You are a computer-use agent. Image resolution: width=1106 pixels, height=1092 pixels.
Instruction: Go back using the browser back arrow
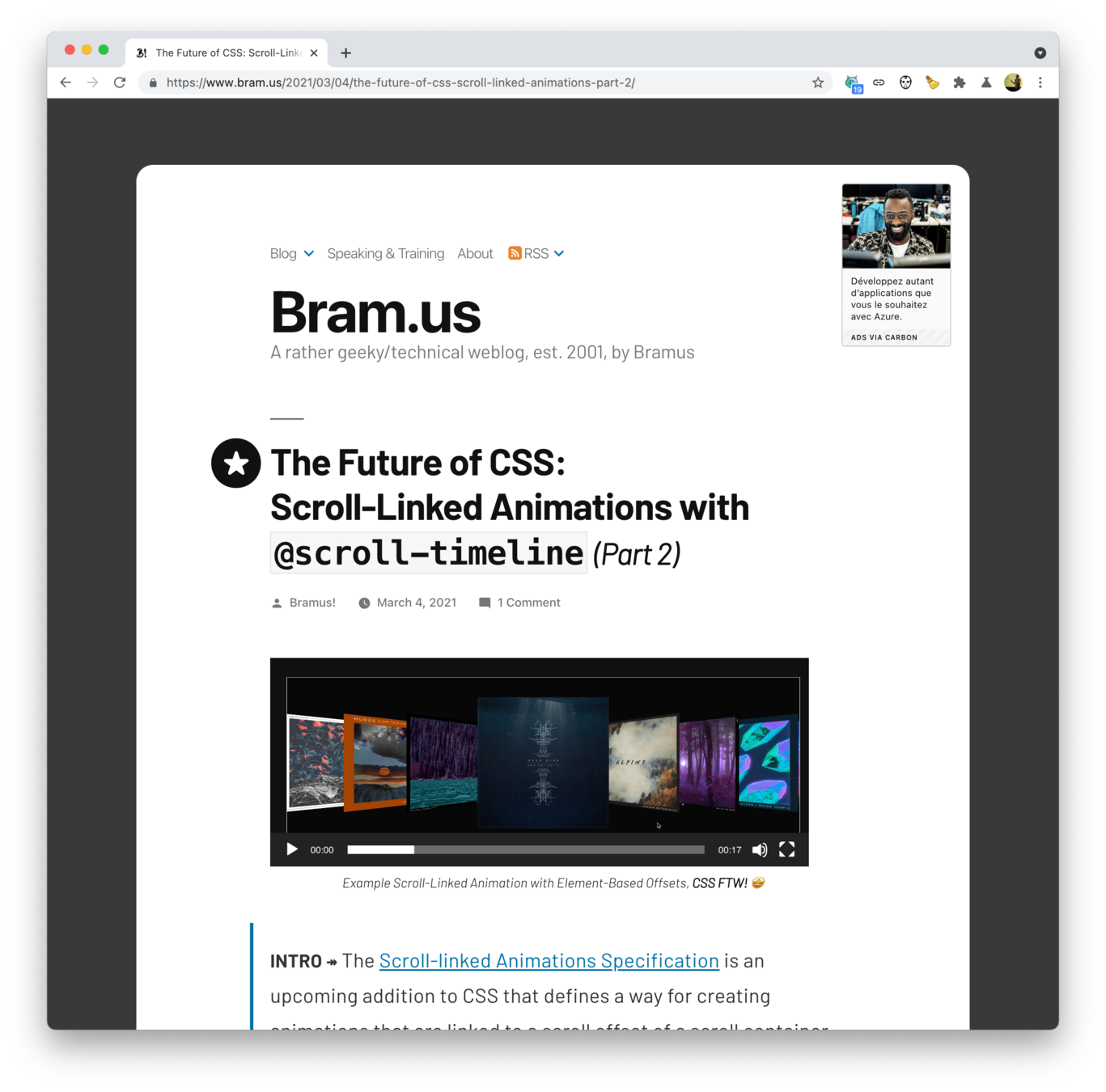pos(66,83)
